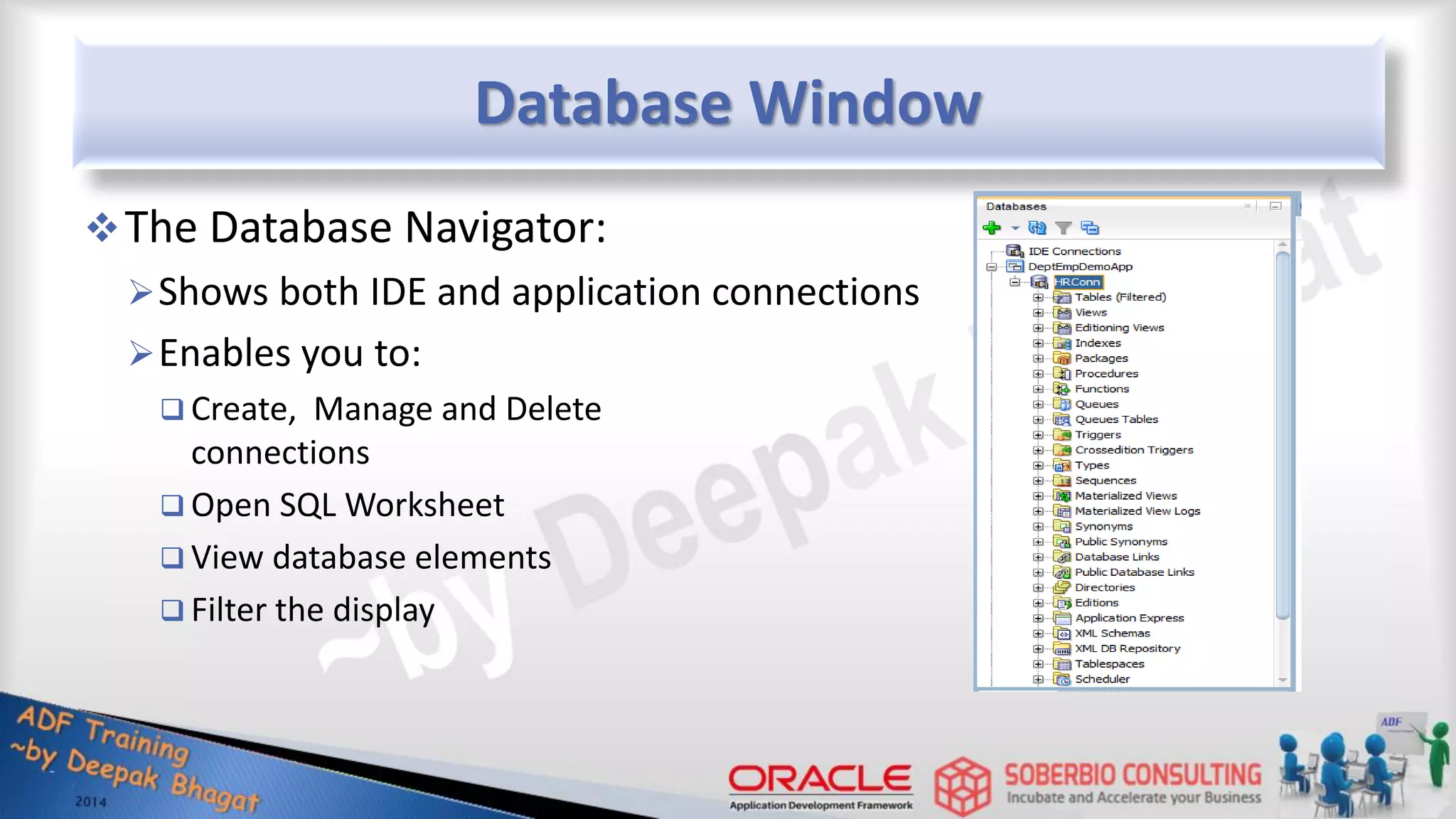Minimize the Databases panel
1456x819 pixels.
1275,206
